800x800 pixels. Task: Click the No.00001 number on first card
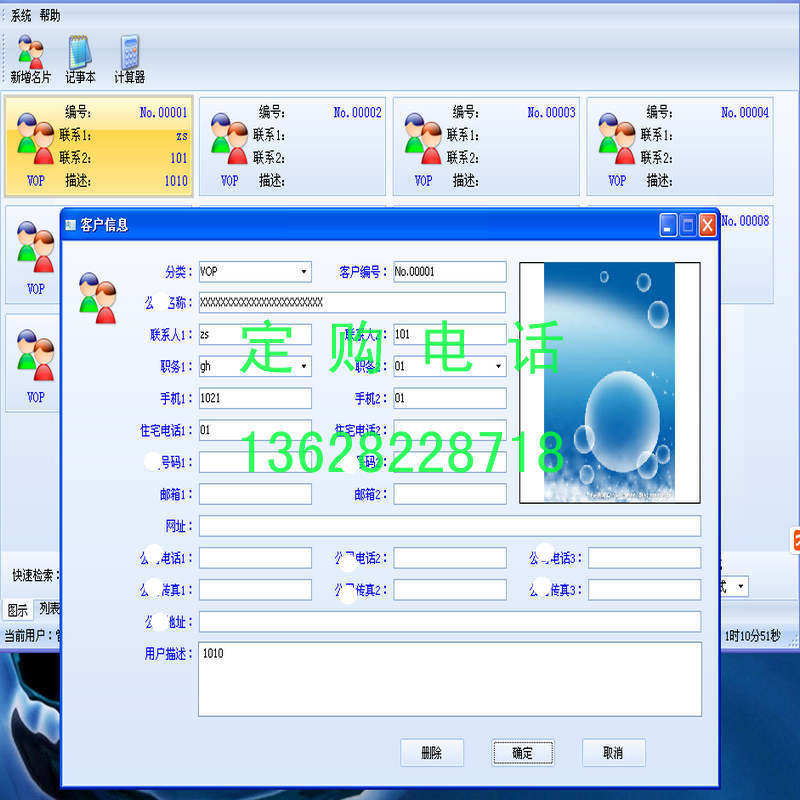pos(163,112)
